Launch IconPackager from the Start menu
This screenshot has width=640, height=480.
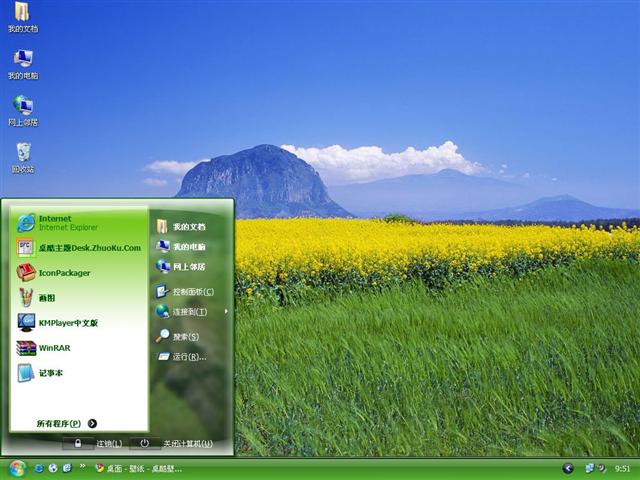click(x=79, y=273)
